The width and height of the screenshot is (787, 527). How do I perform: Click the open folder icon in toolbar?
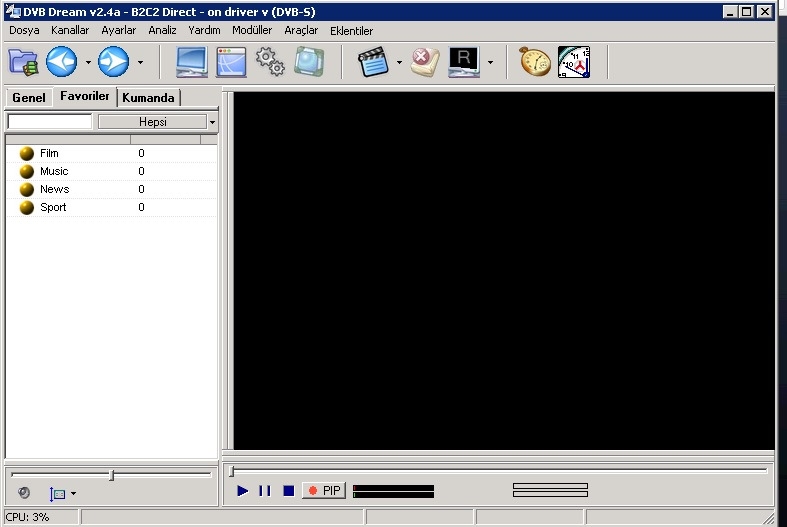(x=23, y=62)
